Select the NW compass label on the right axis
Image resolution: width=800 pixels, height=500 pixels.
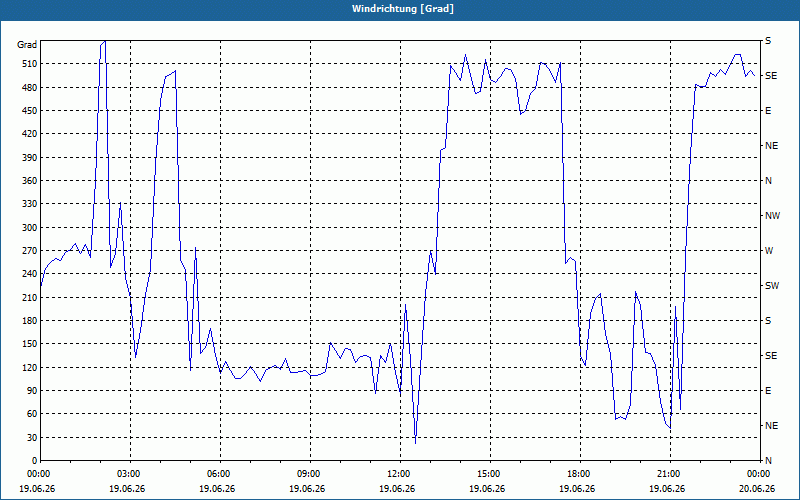(772, 216)
